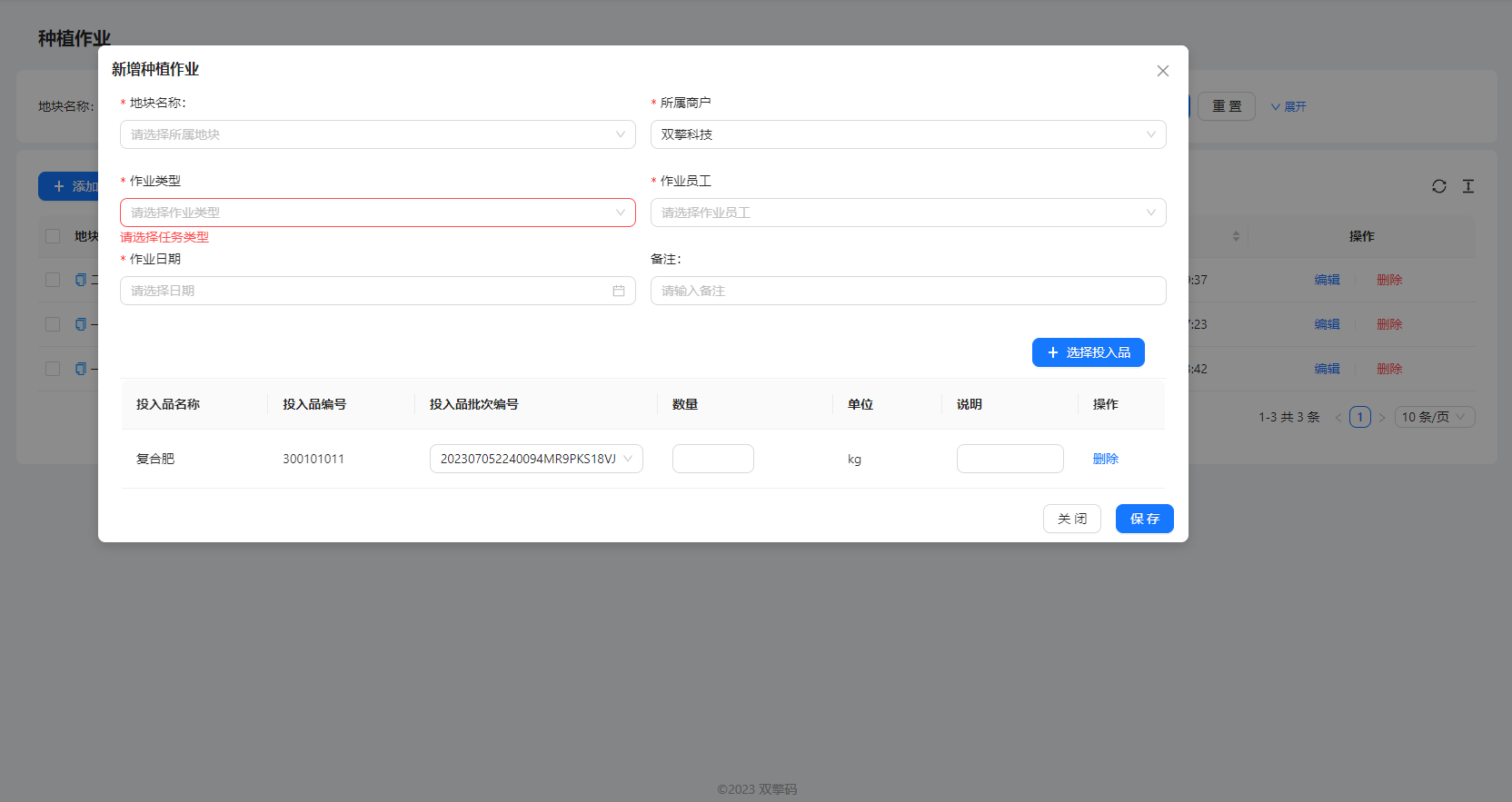
Task: Click the copy icon in first table row
Action: (x=81, y=280)
